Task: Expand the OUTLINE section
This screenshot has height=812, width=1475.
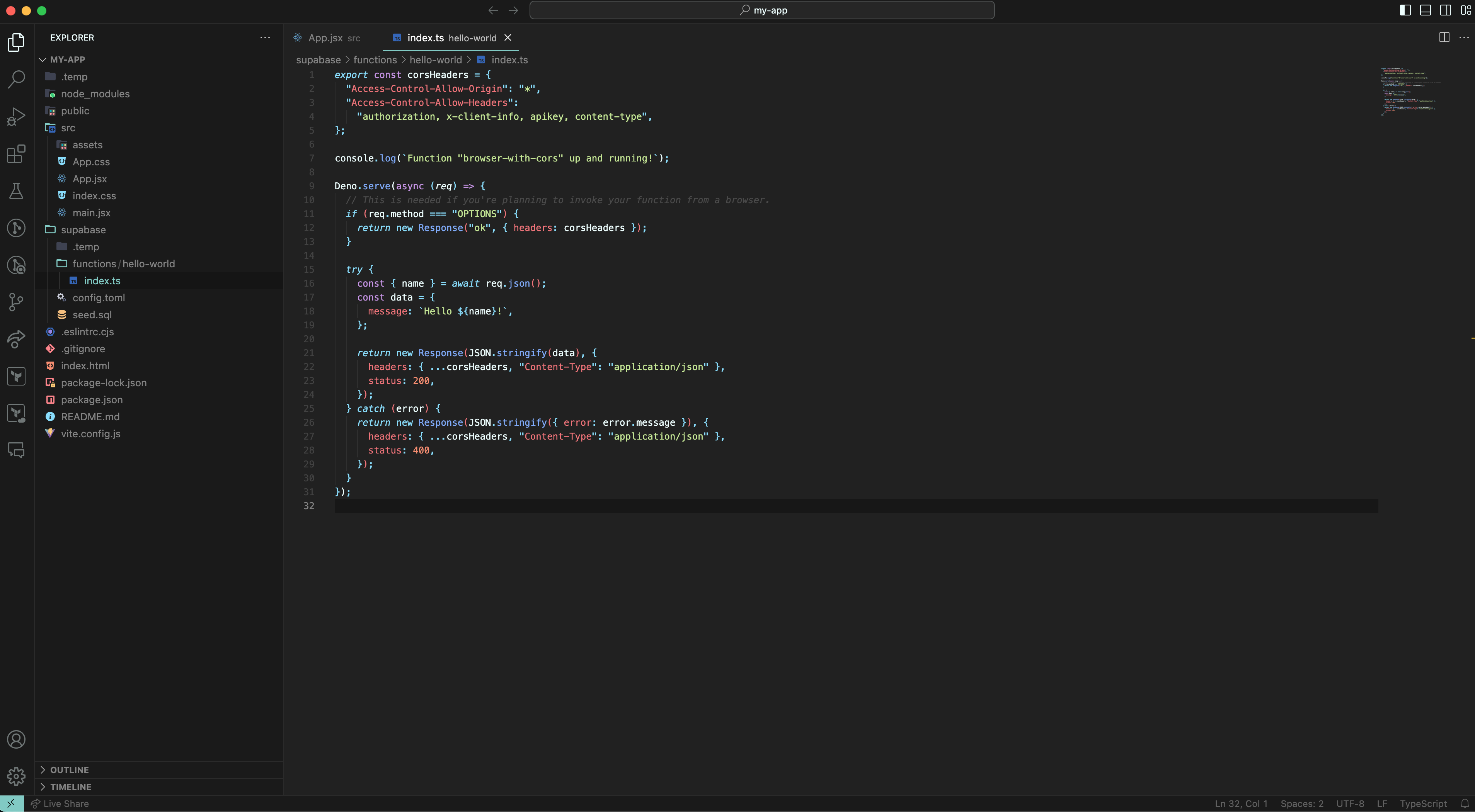Action: [159, 770]
